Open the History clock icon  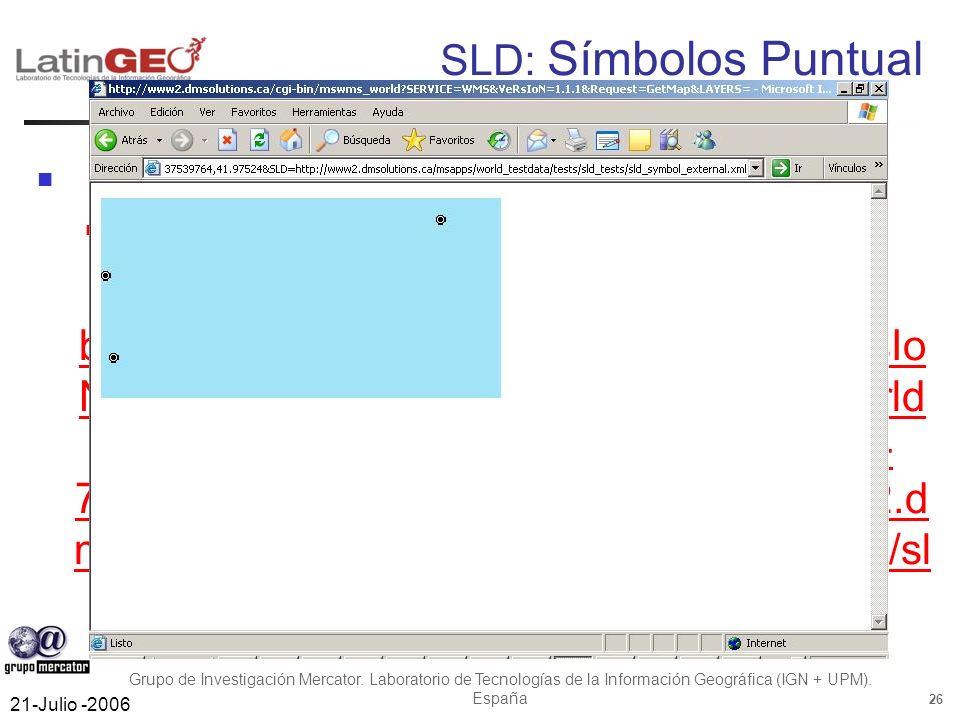pos(498,140)
